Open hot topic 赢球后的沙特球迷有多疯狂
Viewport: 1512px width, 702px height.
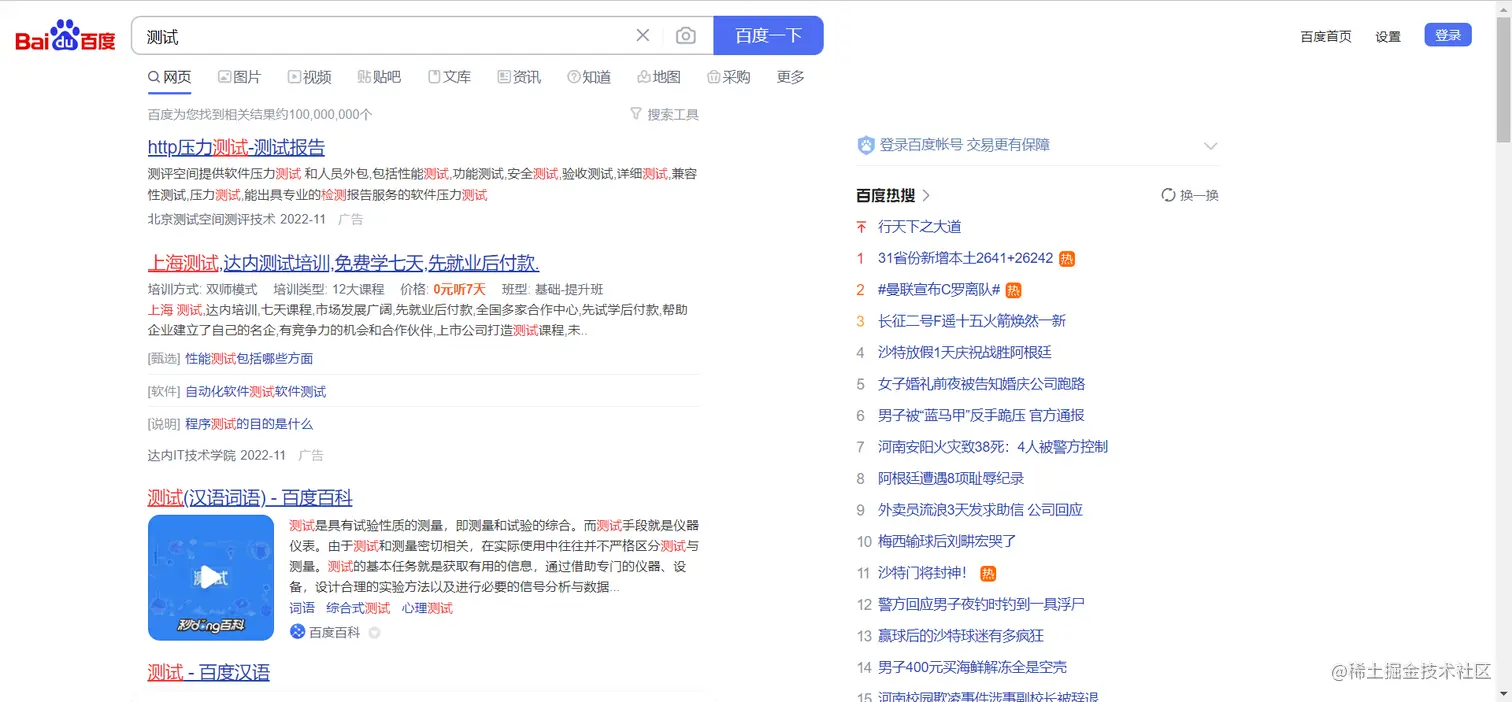click(961, 636)
